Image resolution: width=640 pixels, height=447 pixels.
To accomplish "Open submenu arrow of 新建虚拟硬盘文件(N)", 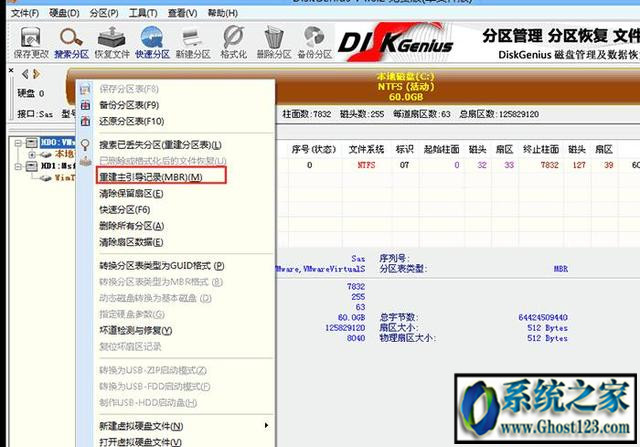I will 267,426.
